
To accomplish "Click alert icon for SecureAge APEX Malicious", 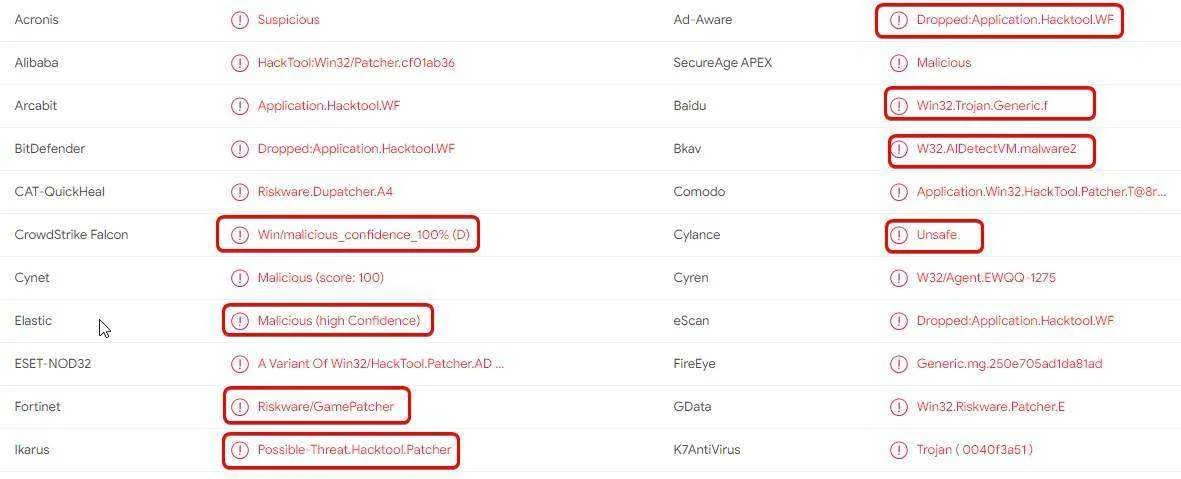I will pyautogui.click(x=899, y=63).
